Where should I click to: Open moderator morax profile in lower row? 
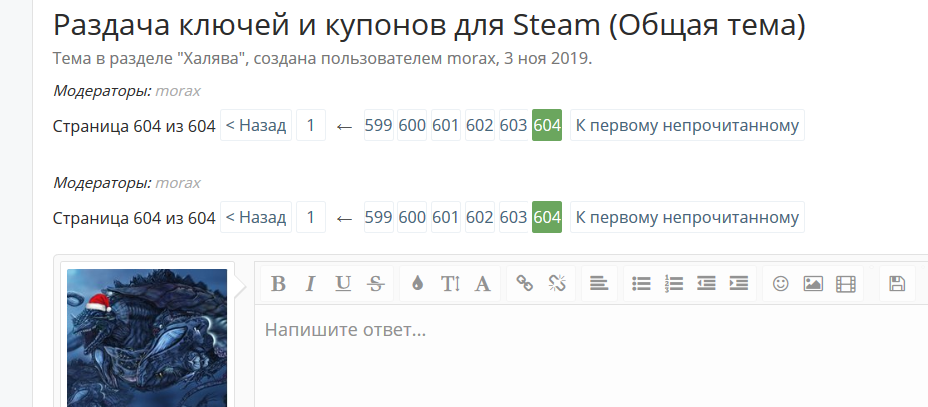click(x=178, y=183)
